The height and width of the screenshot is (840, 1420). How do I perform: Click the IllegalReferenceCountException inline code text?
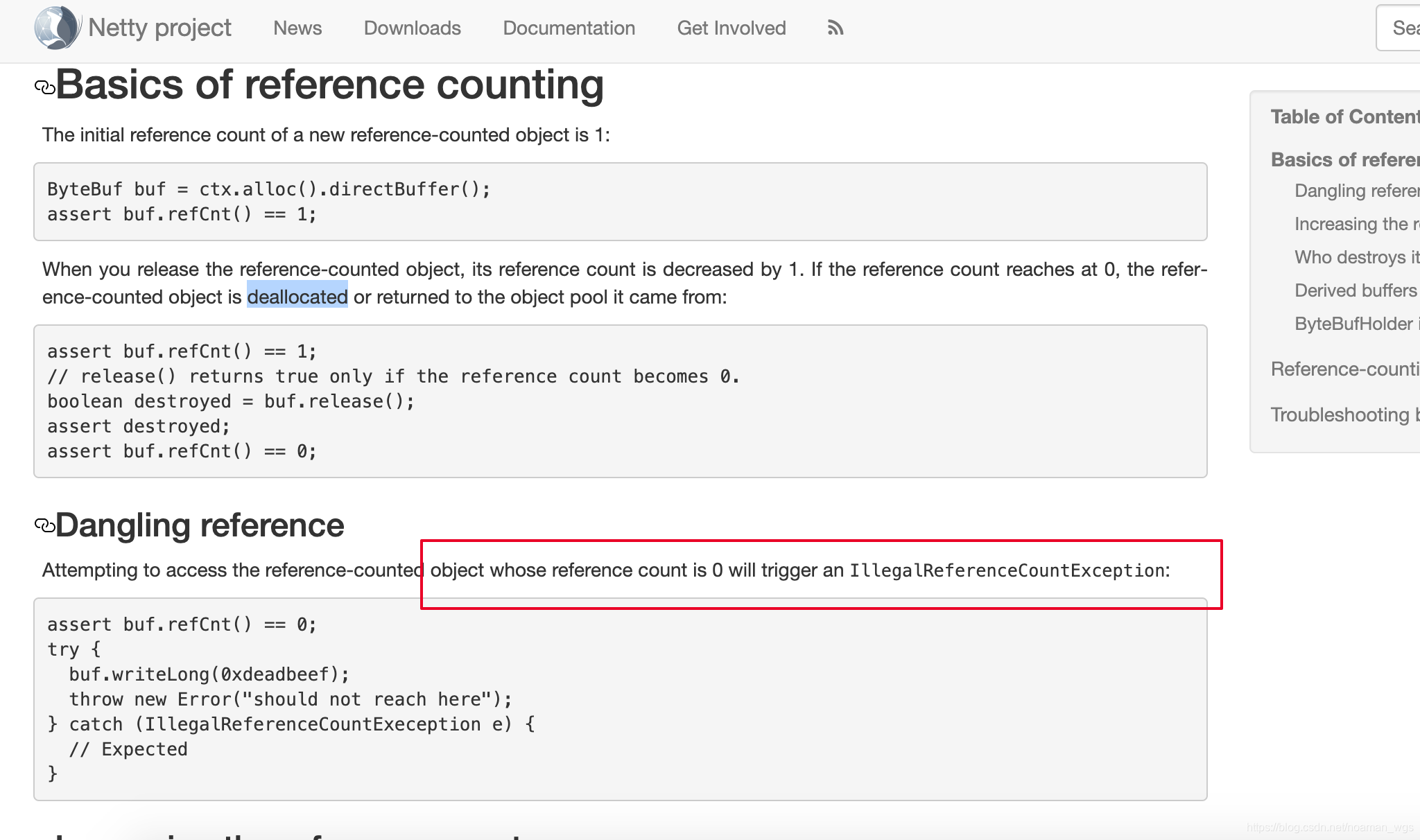pos(1007,570)
